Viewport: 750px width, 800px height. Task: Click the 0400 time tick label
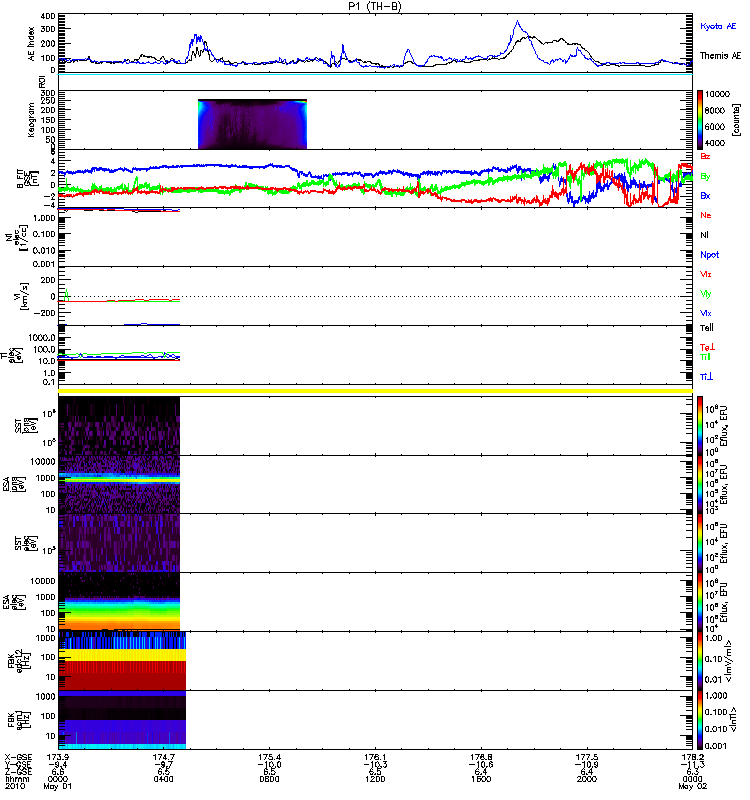coord(163,779)
